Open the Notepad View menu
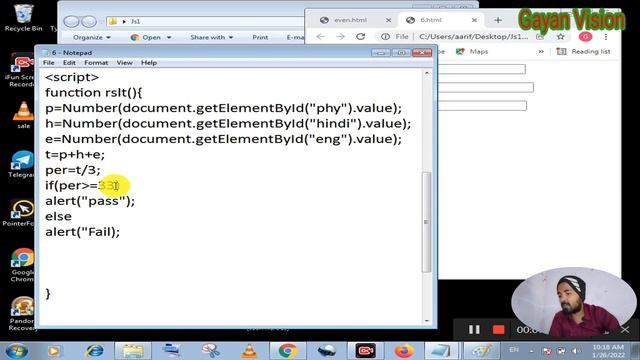Image resolution: width=640 pixels, height=360 pixels. pyautogui.click(x=124, y=62)
